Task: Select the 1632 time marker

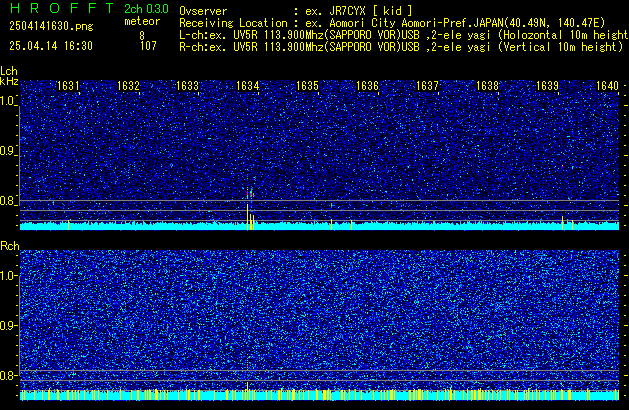Action: [x=128, y=86]
